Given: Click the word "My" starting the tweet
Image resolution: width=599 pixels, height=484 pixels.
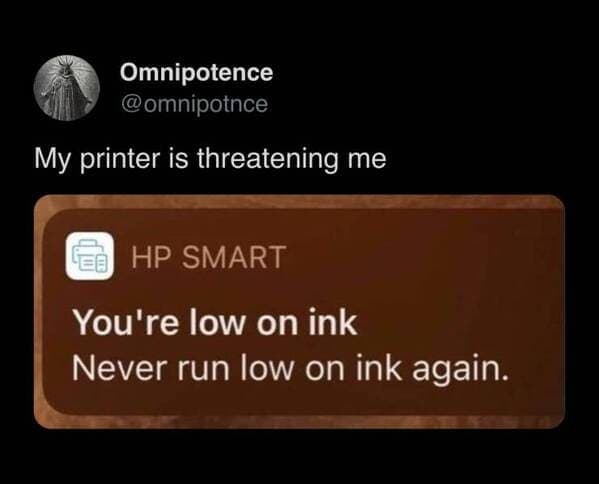Looking at the screenshot, I should [53, 160].
